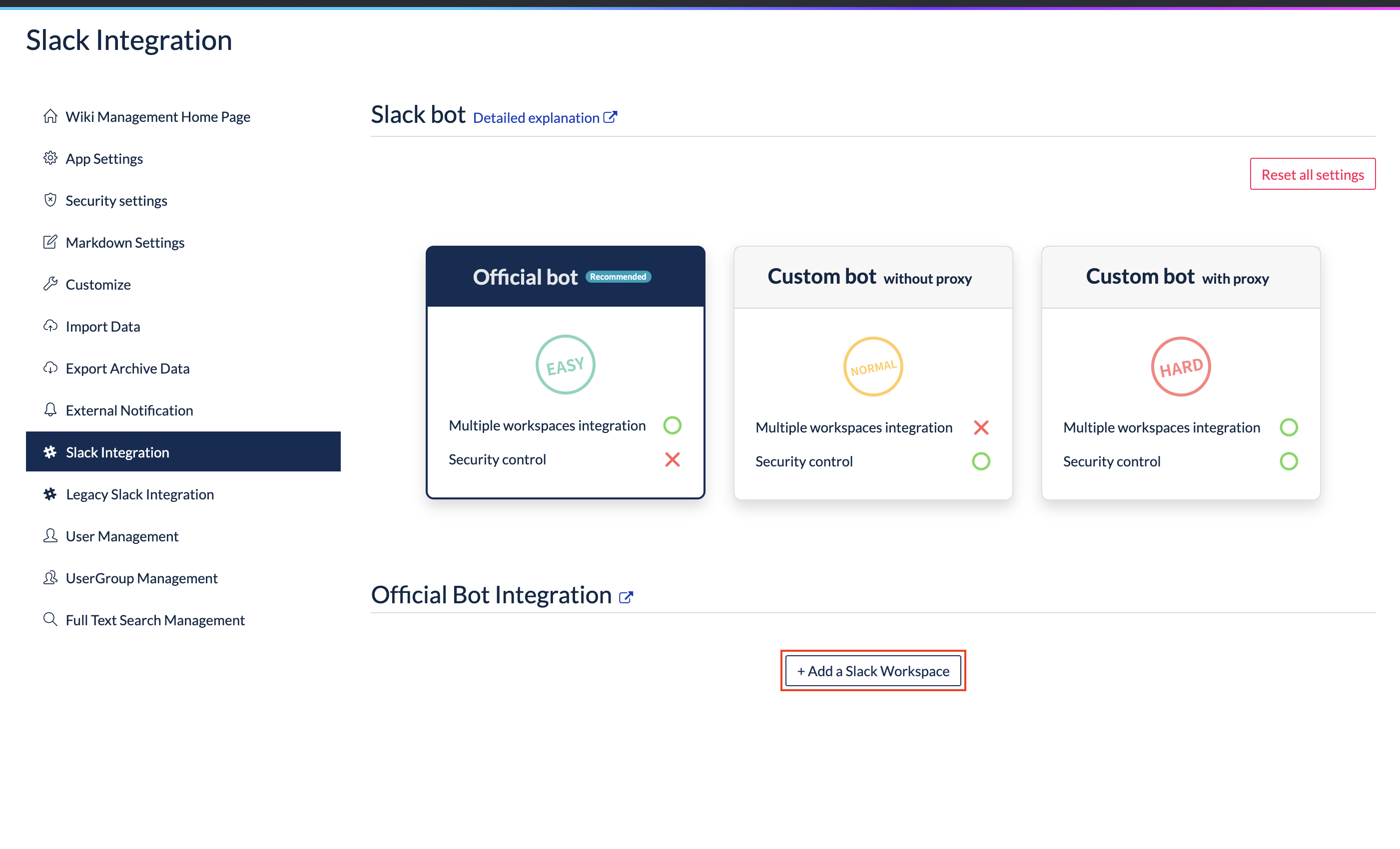Open the external link icon next to Official Bot Integration
1400x849 pixels.
[x=626, y=597]
